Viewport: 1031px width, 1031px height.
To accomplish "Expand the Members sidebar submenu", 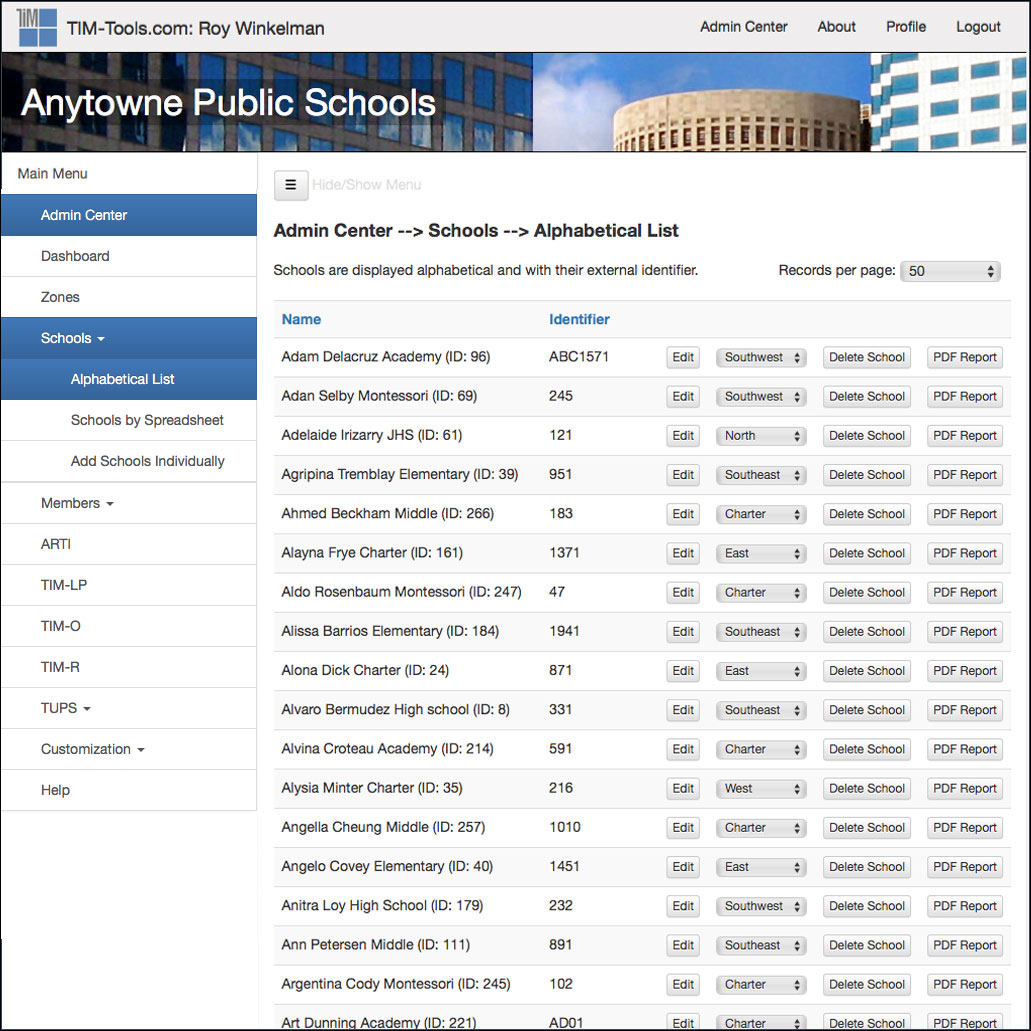I will [x=129, y=503].
